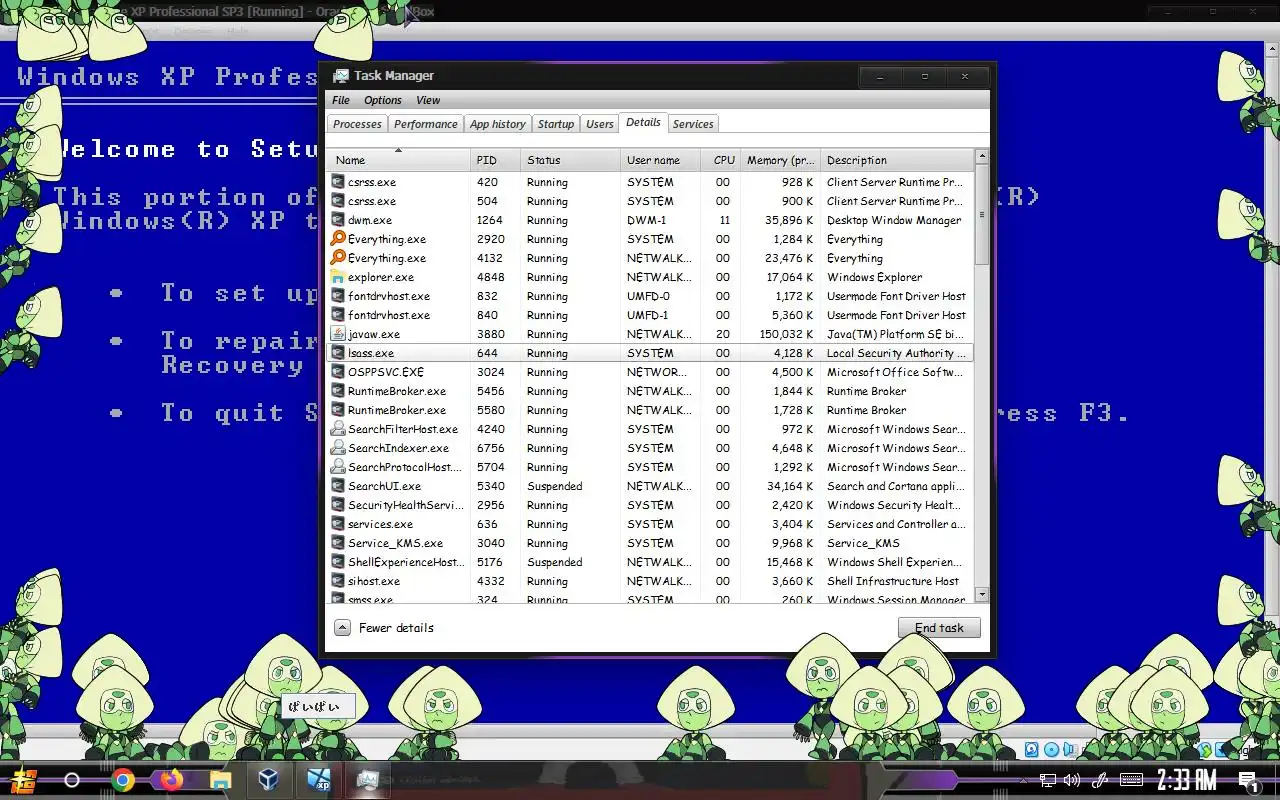The image size is (1280, 800).
Task: Show hidden system tray icons
Action: (1022, 780)
